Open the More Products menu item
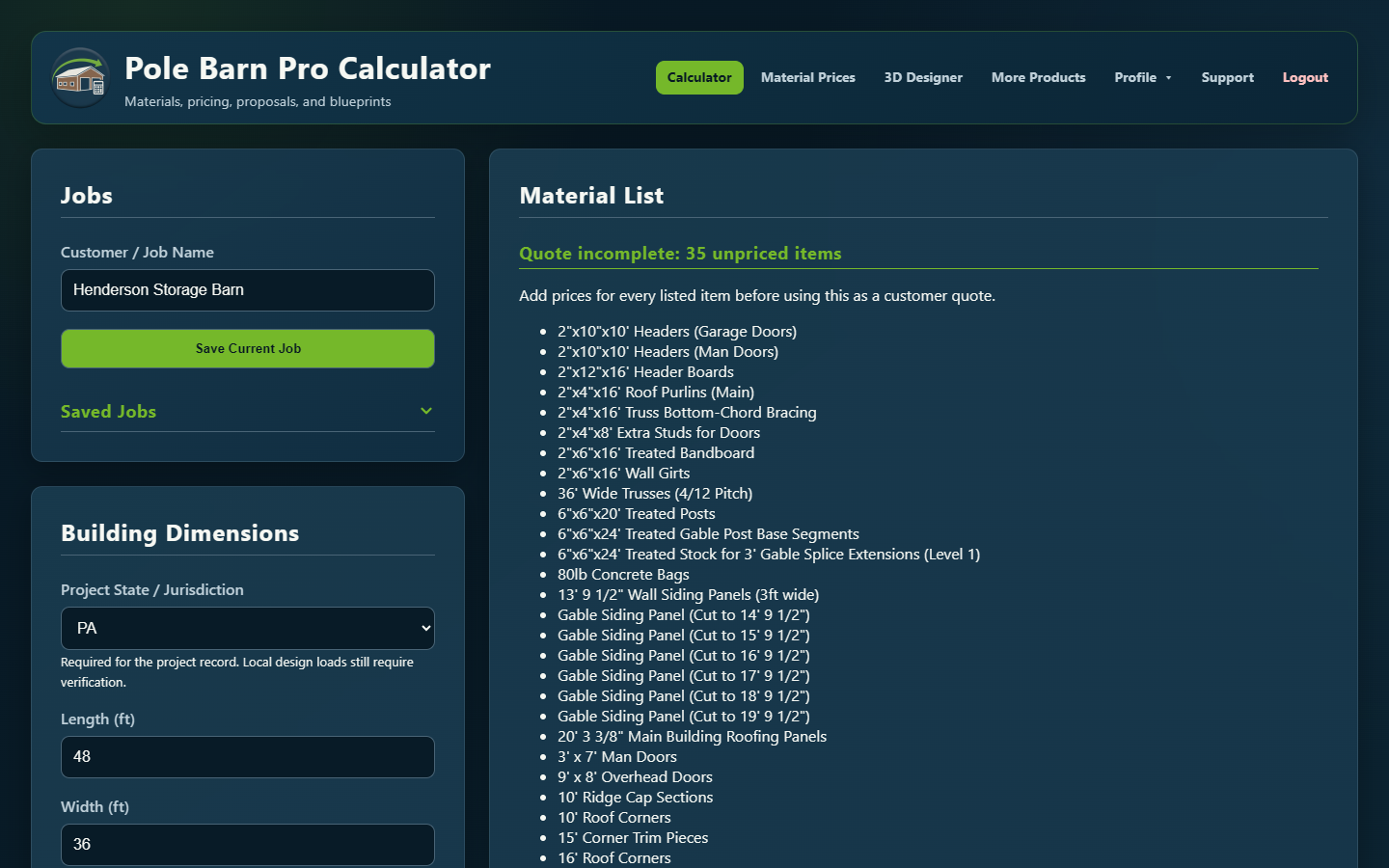 [x=1039, y=77]
